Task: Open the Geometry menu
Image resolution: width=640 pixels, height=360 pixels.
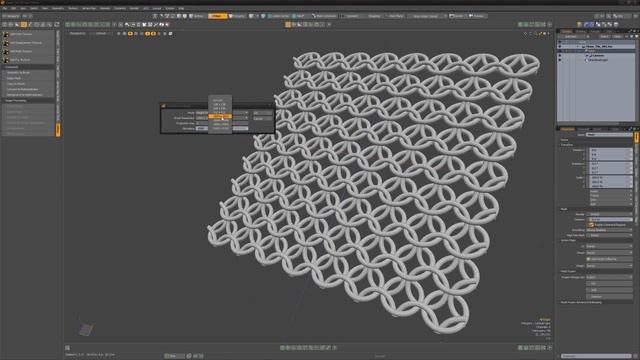Action: tap(58, 8)
